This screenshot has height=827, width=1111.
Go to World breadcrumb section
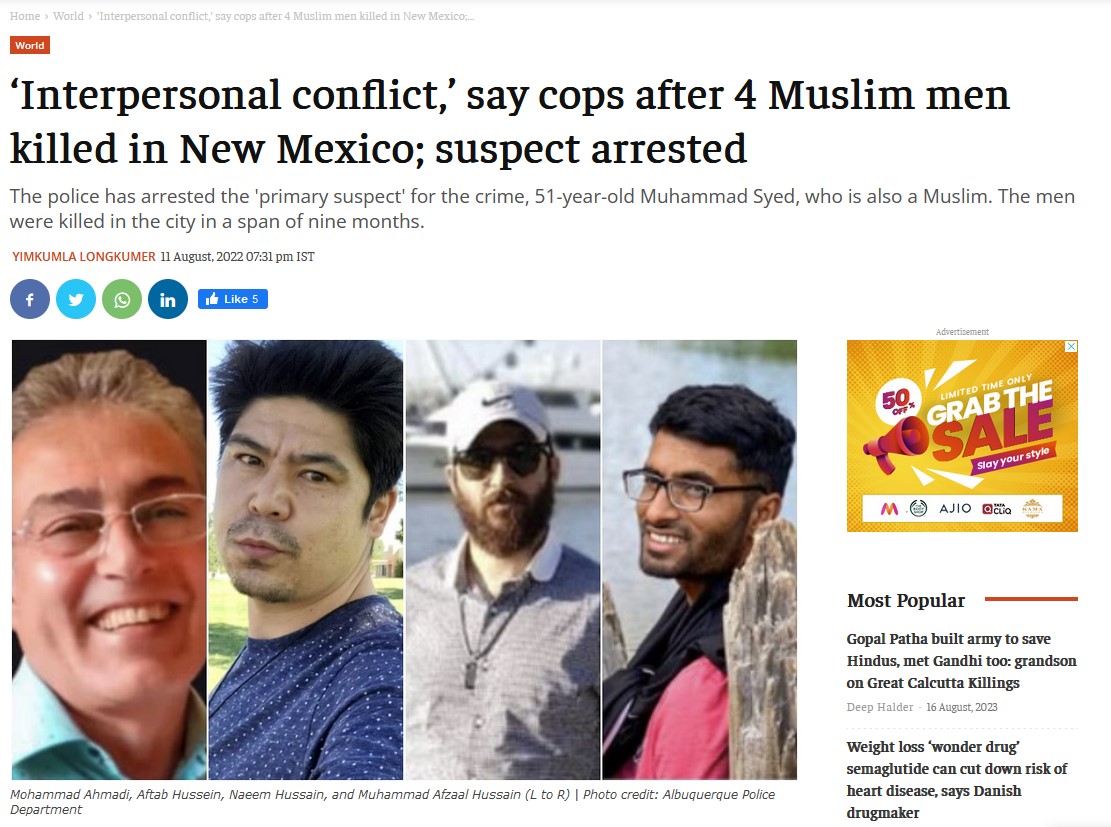coord(68,16)
